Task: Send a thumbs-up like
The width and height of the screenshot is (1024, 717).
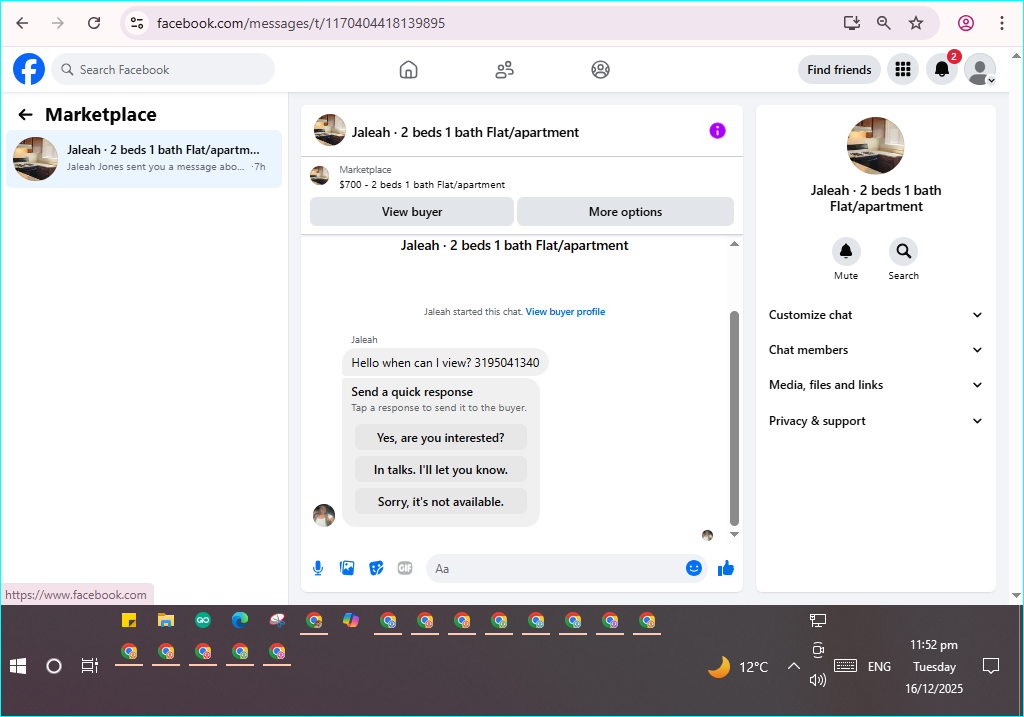Action: point(726,568)
